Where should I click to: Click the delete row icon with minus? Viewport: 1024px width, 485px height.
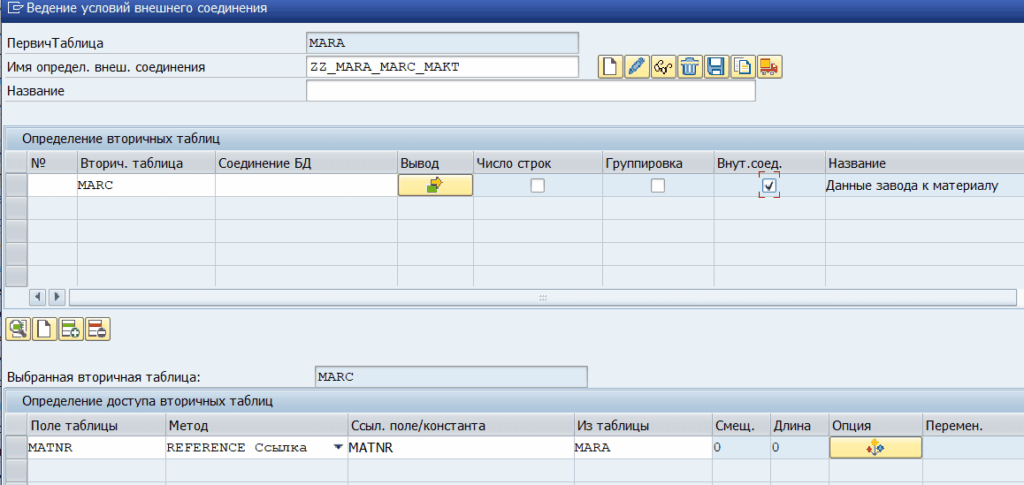coord(97,329)
